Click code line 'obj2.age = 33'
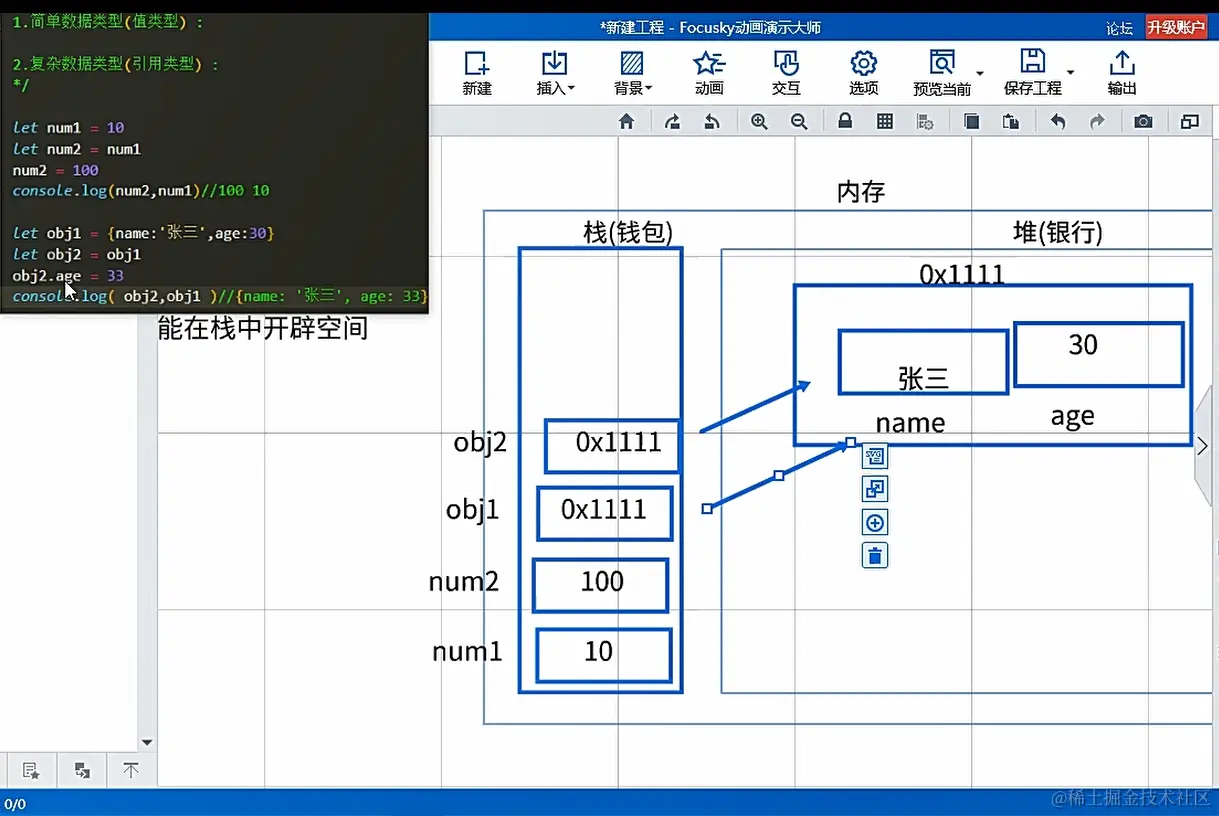 point(68,275)
